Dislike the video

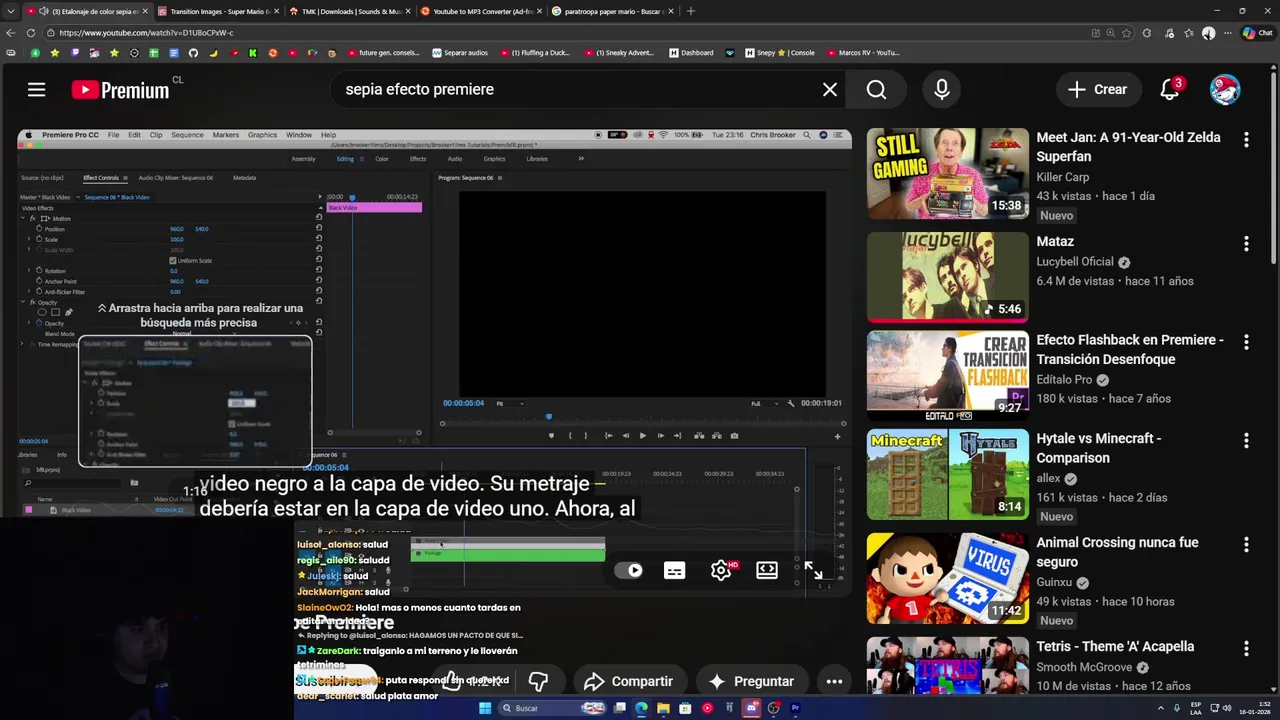point(538,681)
